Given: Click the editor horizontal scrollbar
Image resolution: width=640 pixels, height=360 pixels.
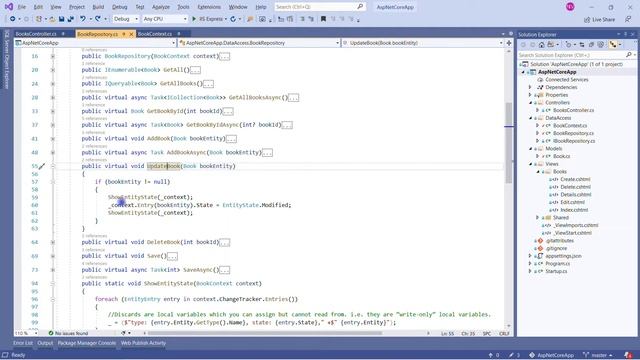Looking at the screenshot, I should pos(264,333).
